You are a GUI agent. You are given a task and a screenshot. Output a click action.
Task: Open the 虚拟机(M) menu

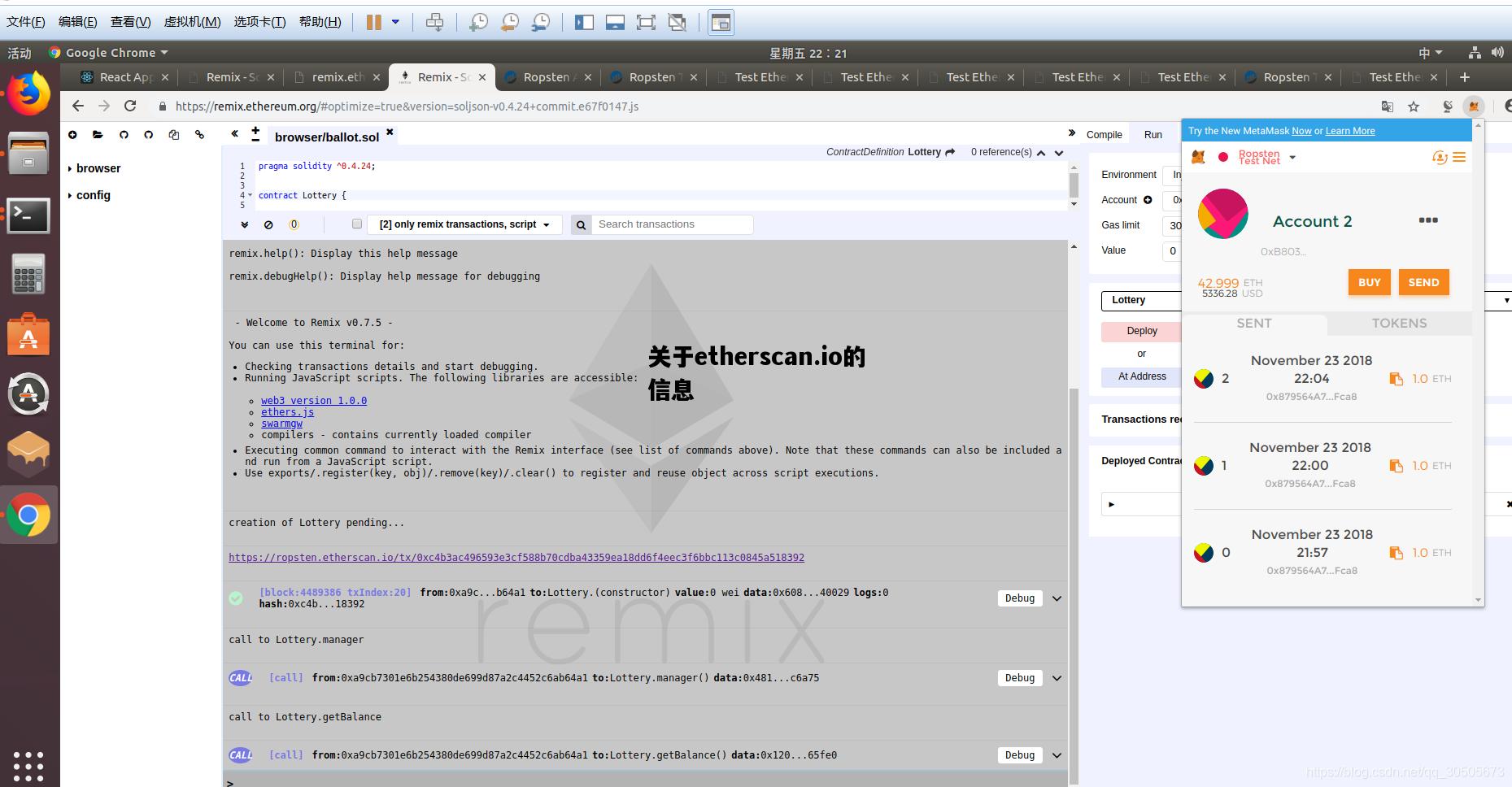tap(192, 22)
